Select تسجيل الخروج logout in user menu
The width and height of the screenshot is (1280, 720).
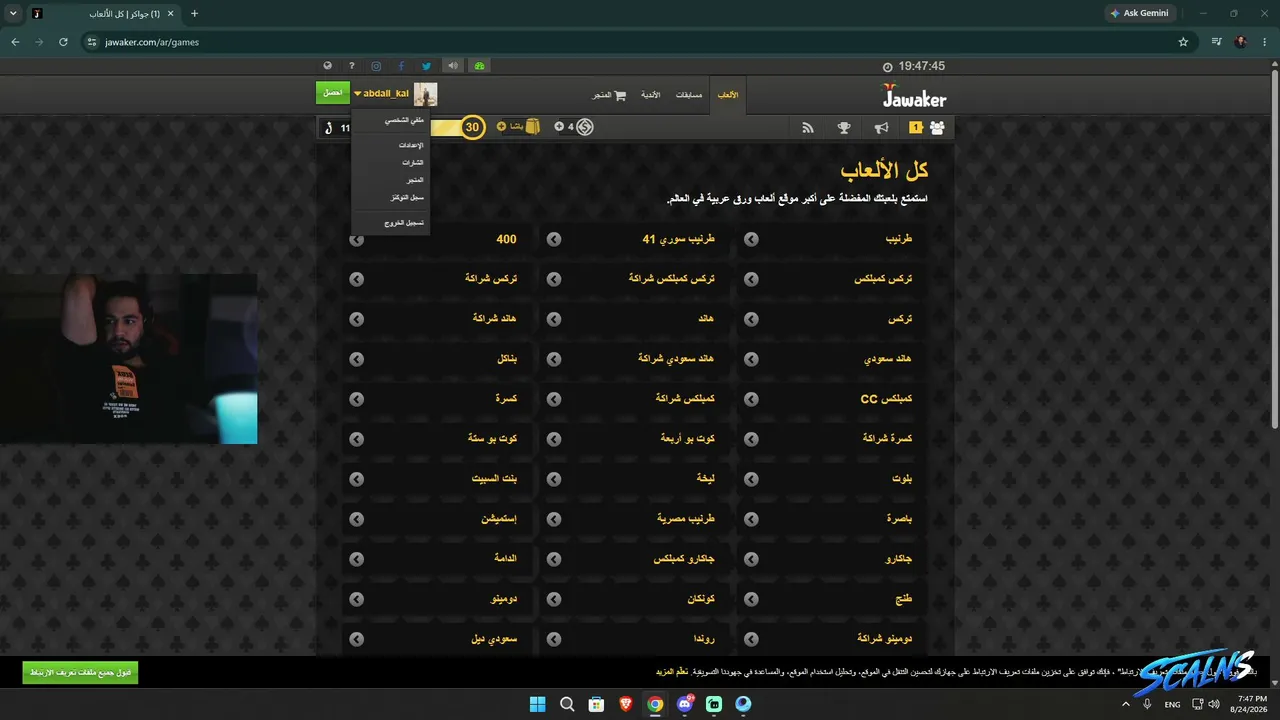(x=405, y=222)
